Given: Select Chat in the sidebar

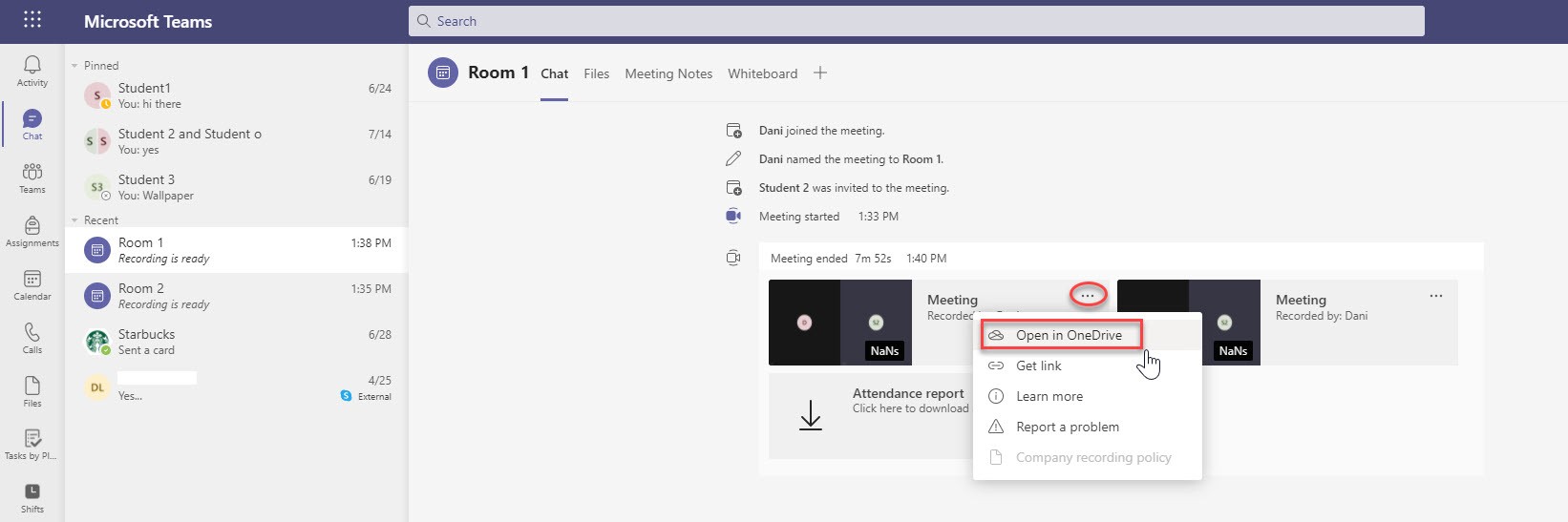Looking at the screenshot, I should (x=32, y=124).
